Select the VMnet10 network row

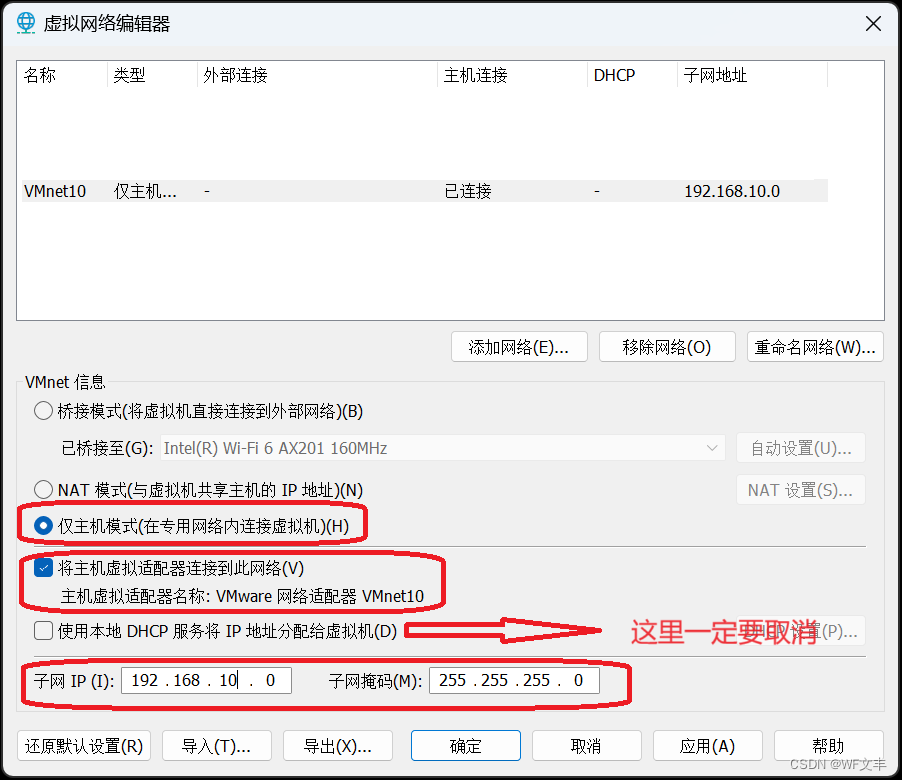300,190
